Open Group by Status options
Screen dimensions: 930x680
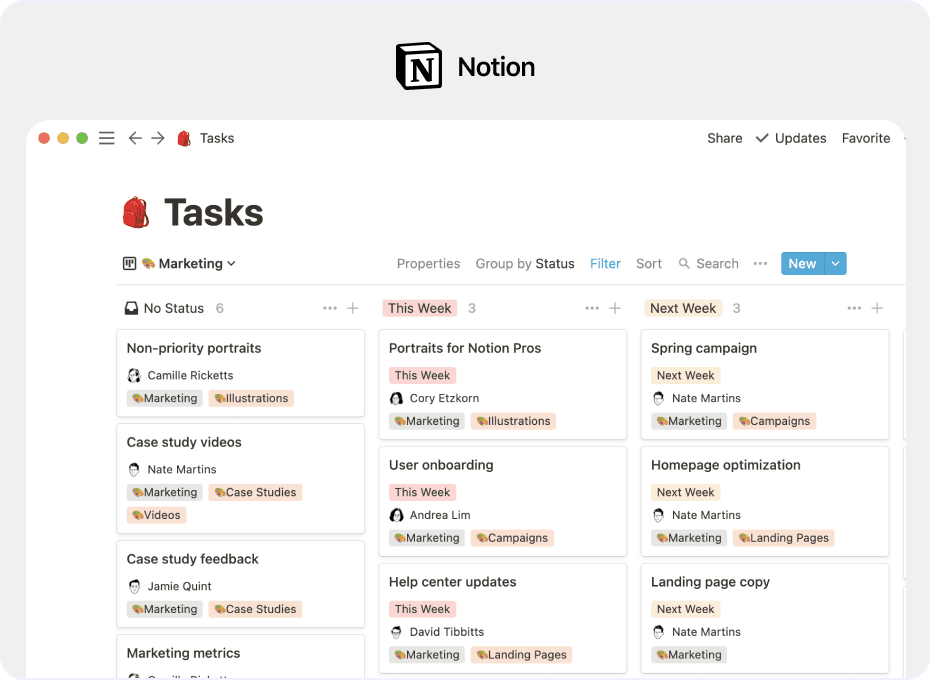525,263
